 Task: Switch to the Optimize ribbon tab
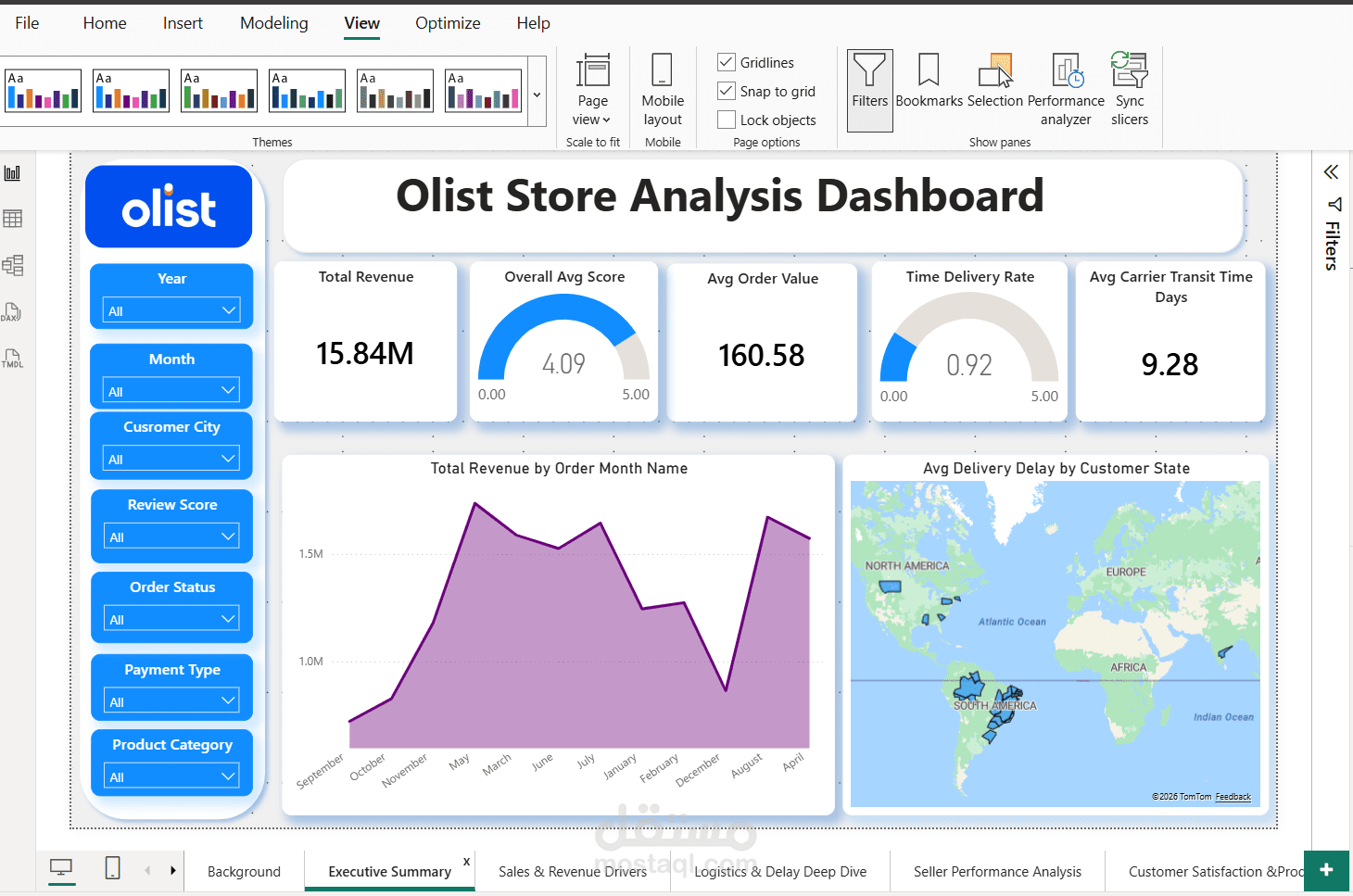click(x=448, y=23)
